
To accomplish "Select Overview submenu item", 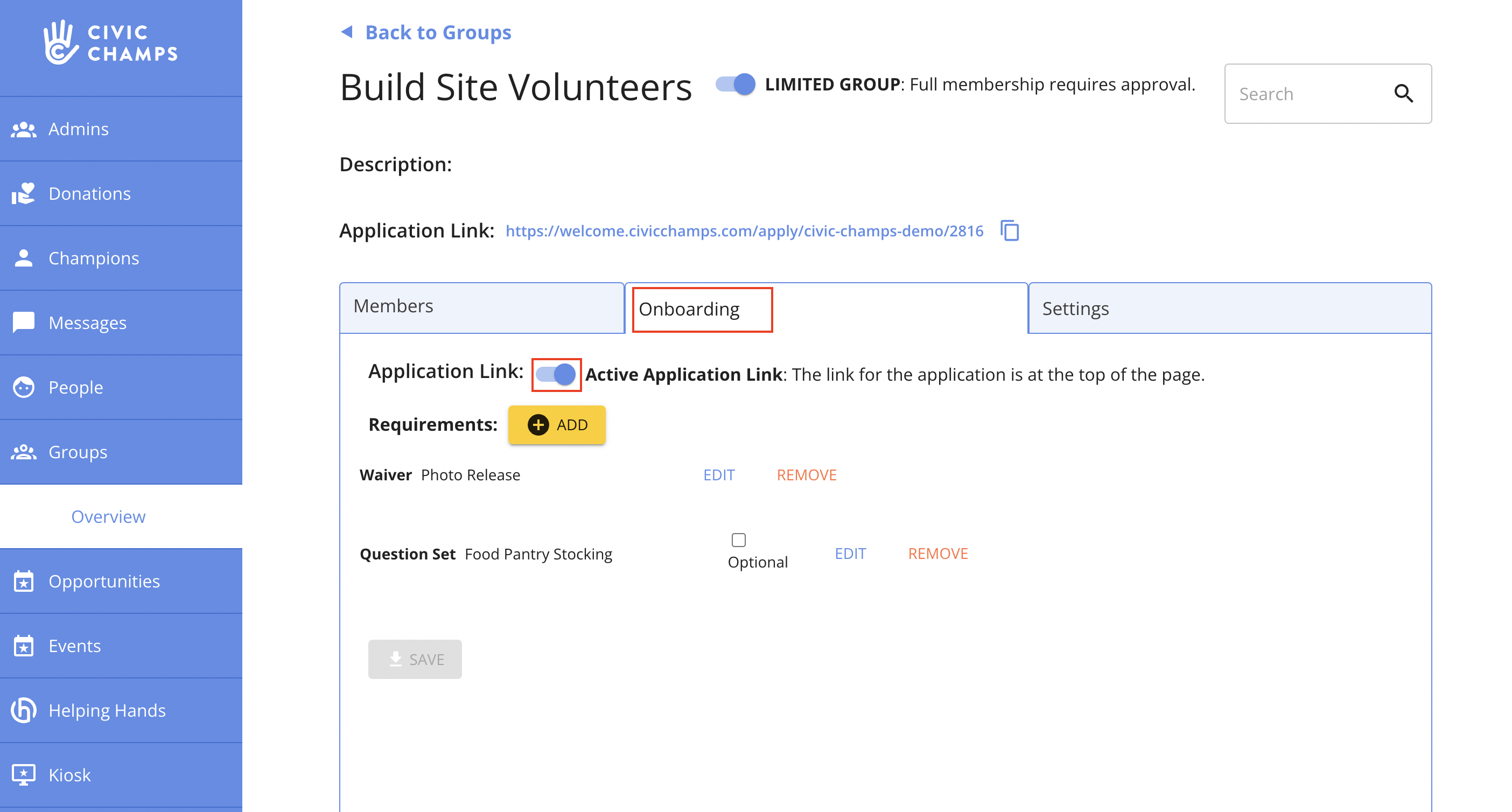I will tap(121, 517).
